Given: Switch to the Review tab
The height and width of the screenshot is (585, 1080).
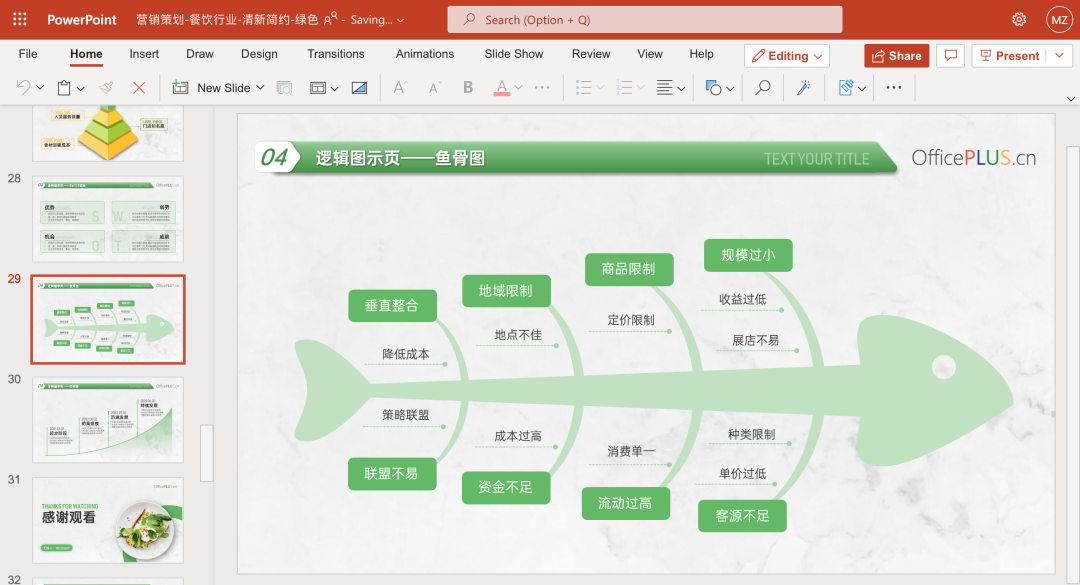Looking at the screenshot, I should tap(590, 54).
